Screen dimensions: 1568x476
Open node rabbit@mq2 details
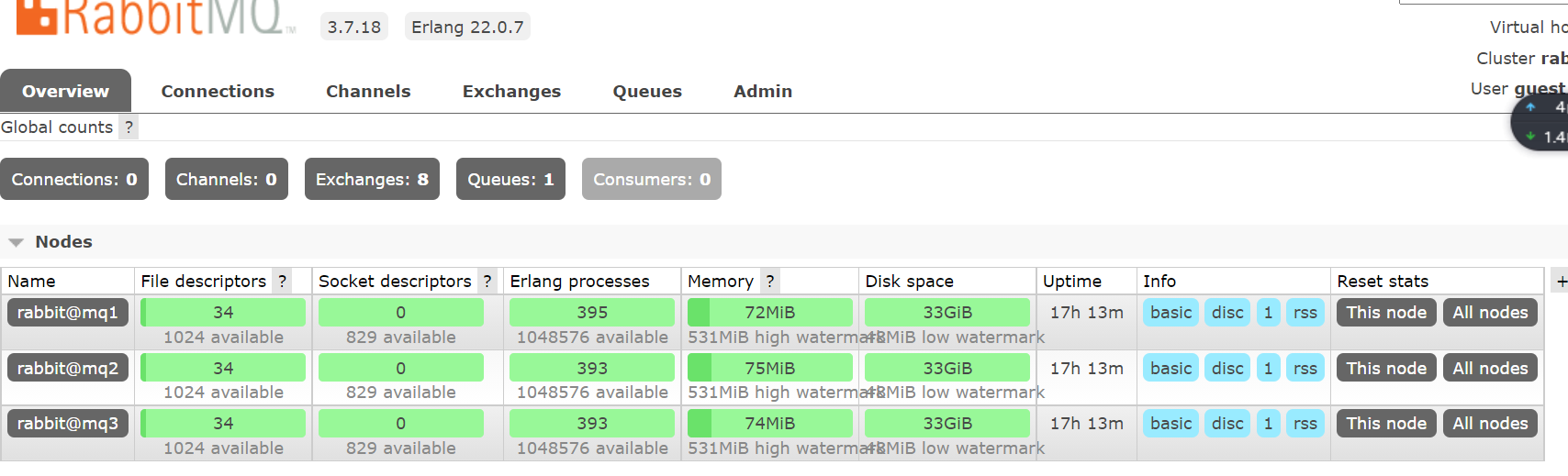(68, 368)
